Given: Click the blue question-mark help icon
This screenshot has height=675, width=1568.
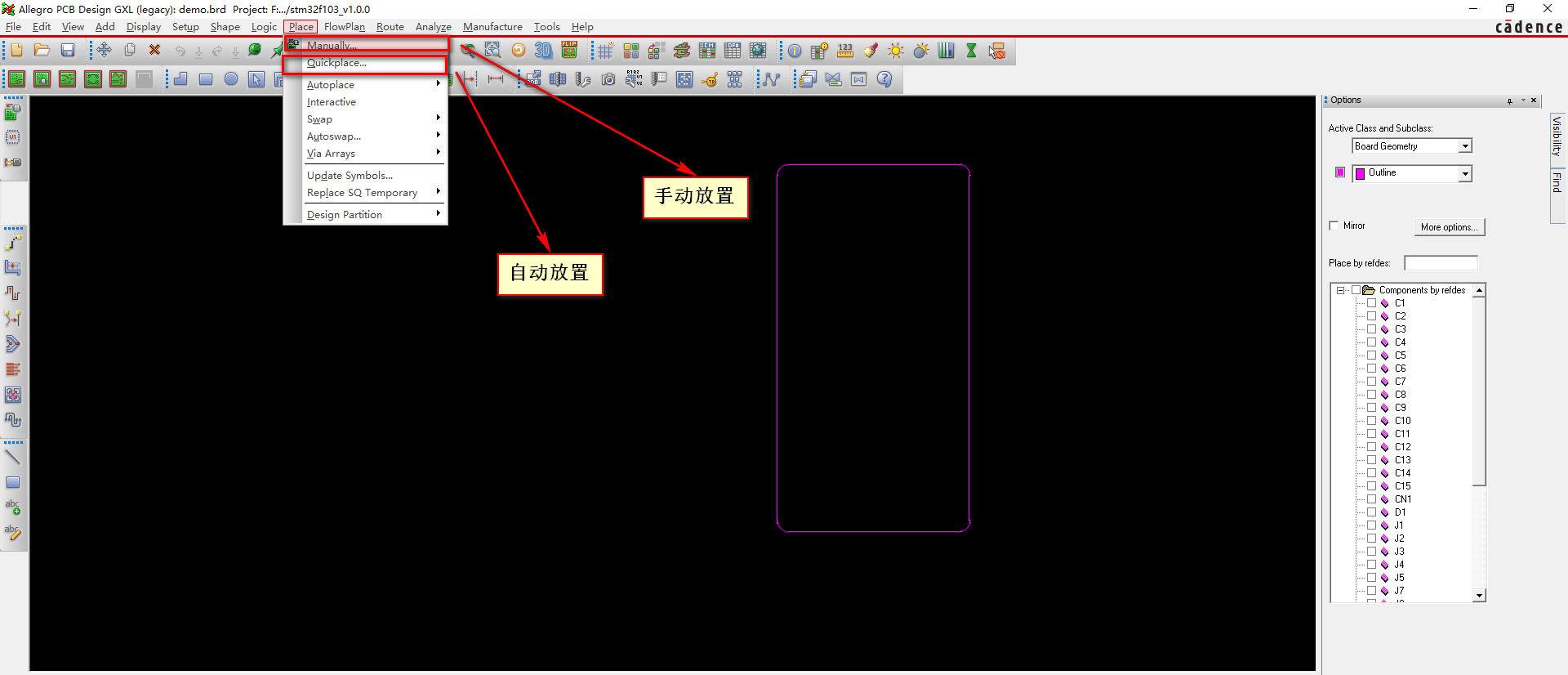Looking at the screenshot, I should coord(884,79).
